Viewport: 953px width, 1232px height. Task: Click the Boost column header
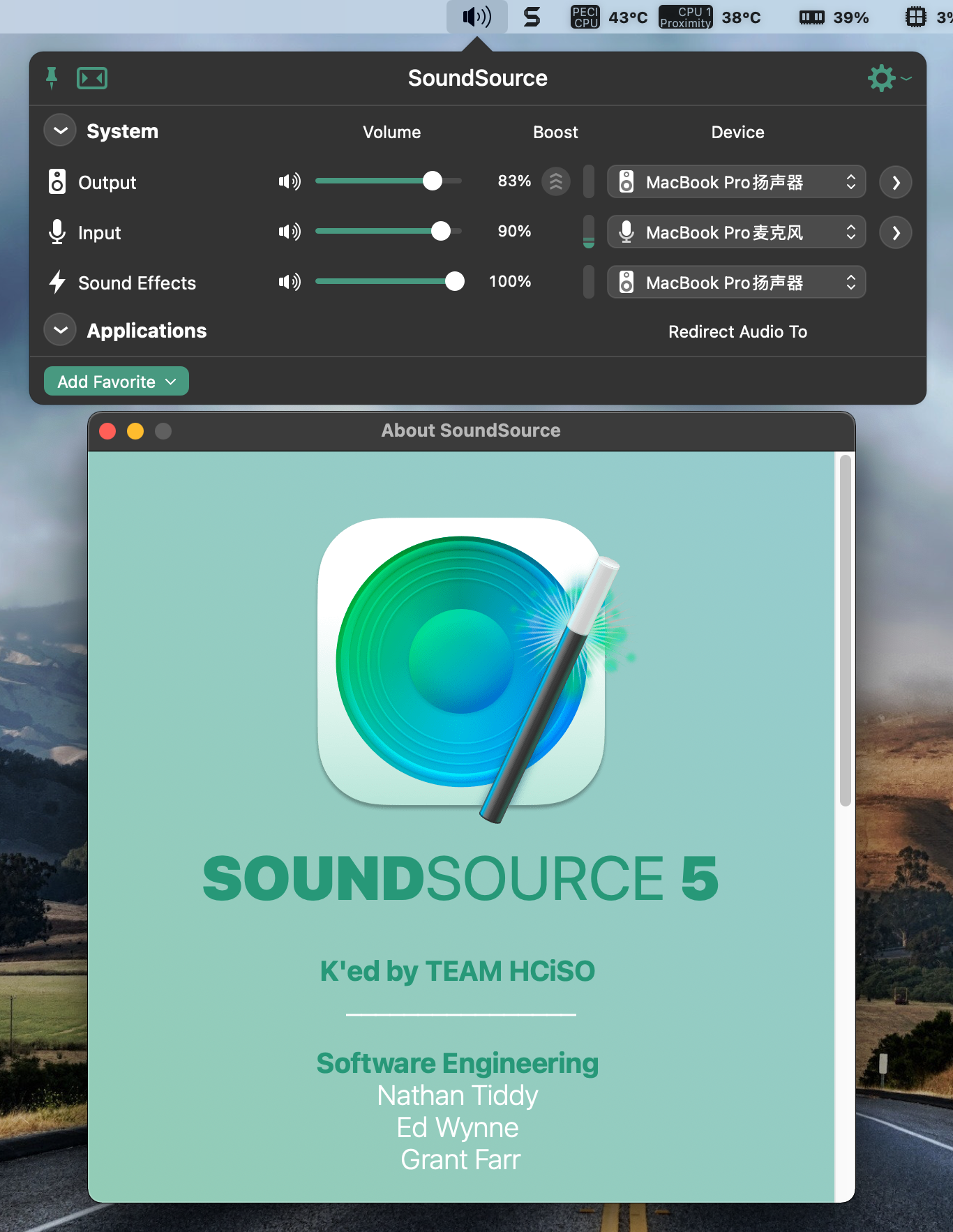click(555, 133)
